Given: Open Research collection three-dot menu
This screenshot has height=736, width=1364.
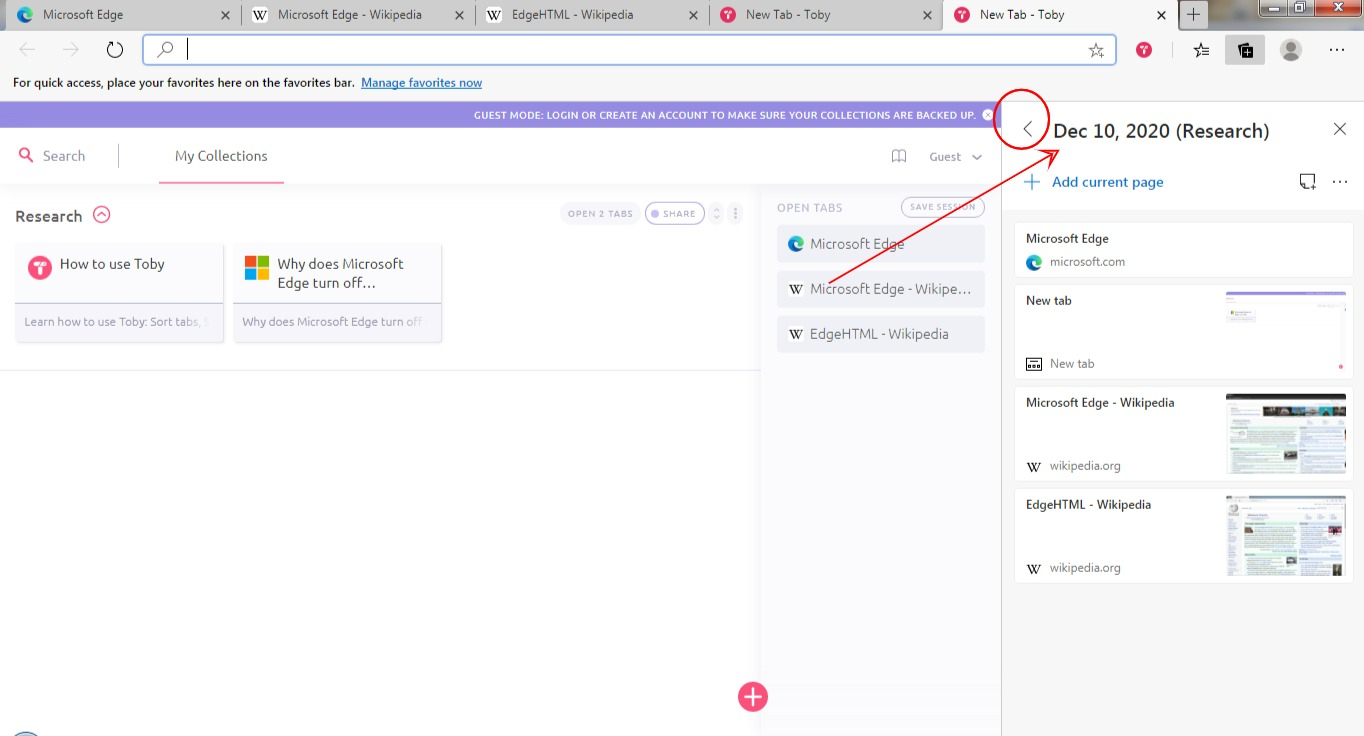Looking at the screenshot, I should click(735, 213).
